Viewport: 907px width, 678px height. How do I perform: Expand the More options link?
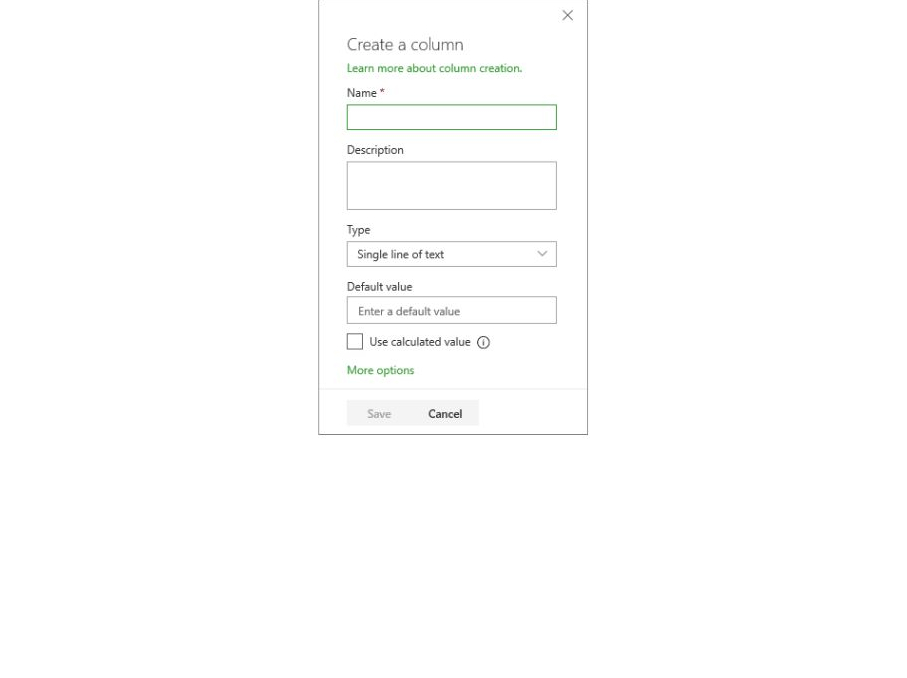point(381,370)
